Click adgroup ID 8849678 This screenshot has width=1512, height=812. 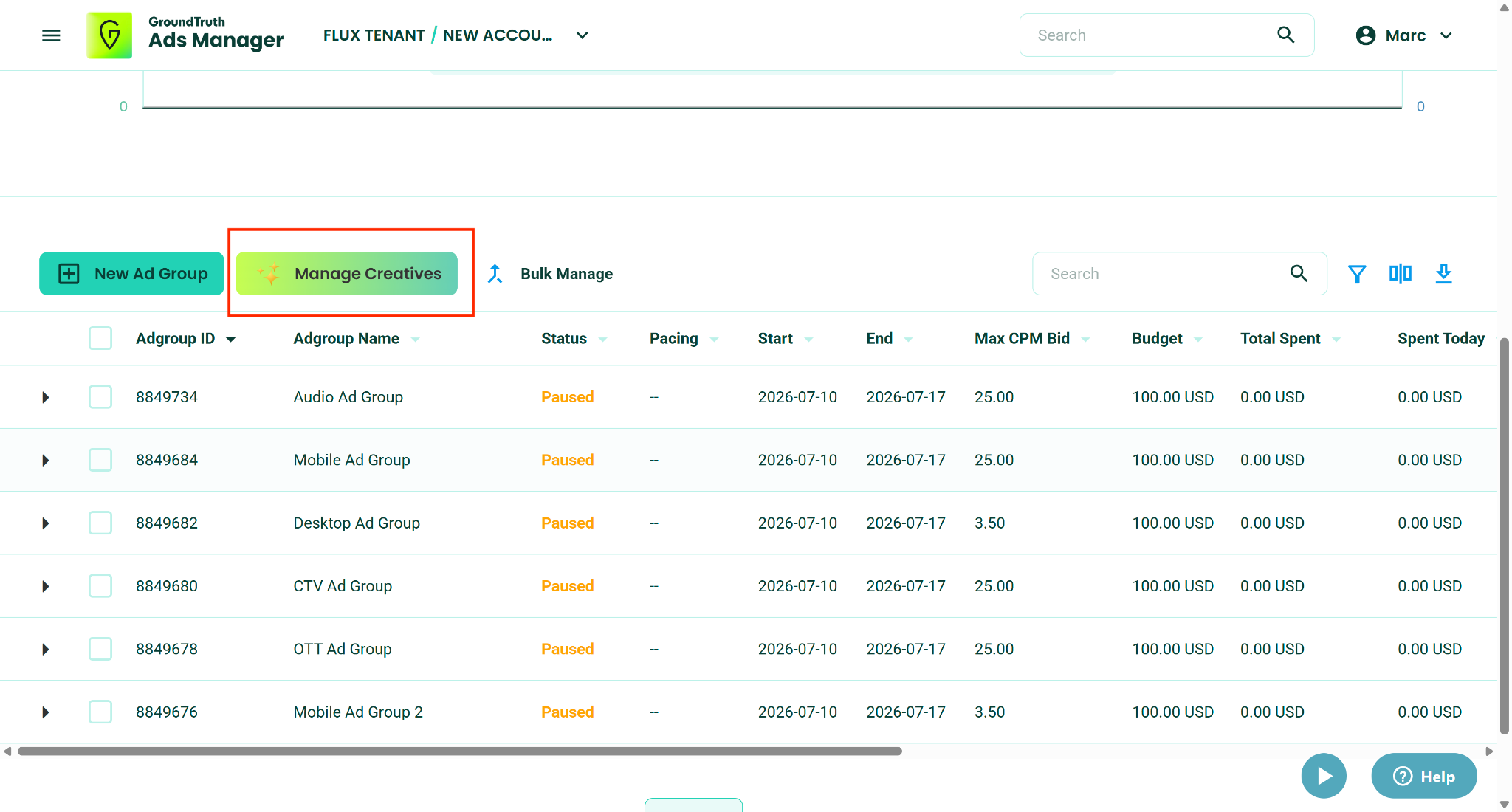click(x=167, y=649)
